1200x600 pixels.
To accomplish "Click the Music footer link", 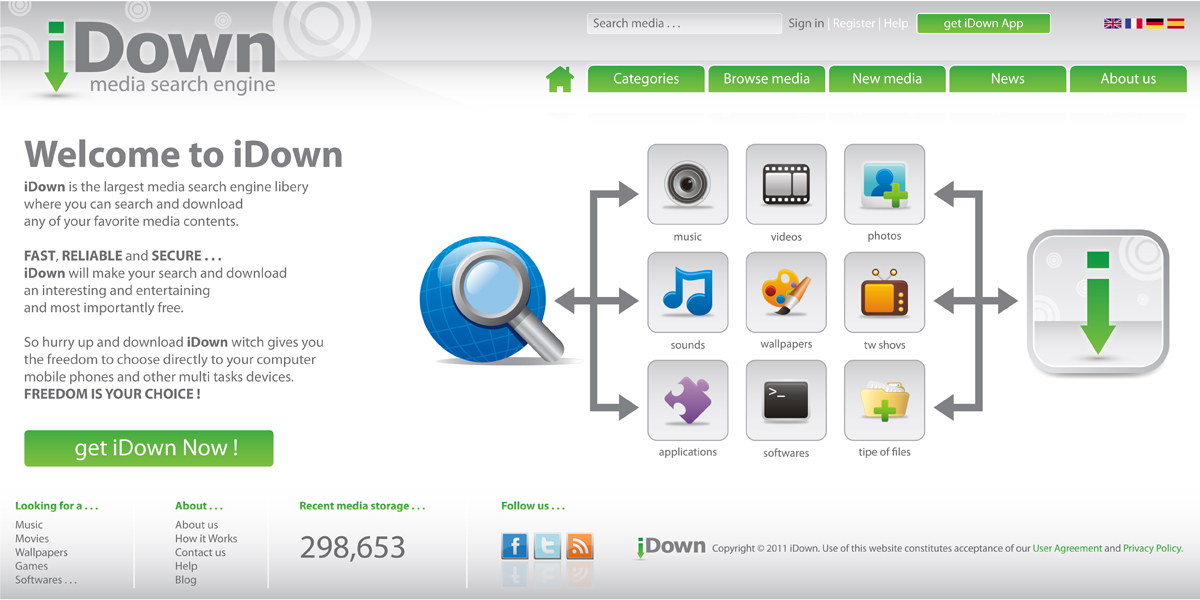I will coord(29,525).
